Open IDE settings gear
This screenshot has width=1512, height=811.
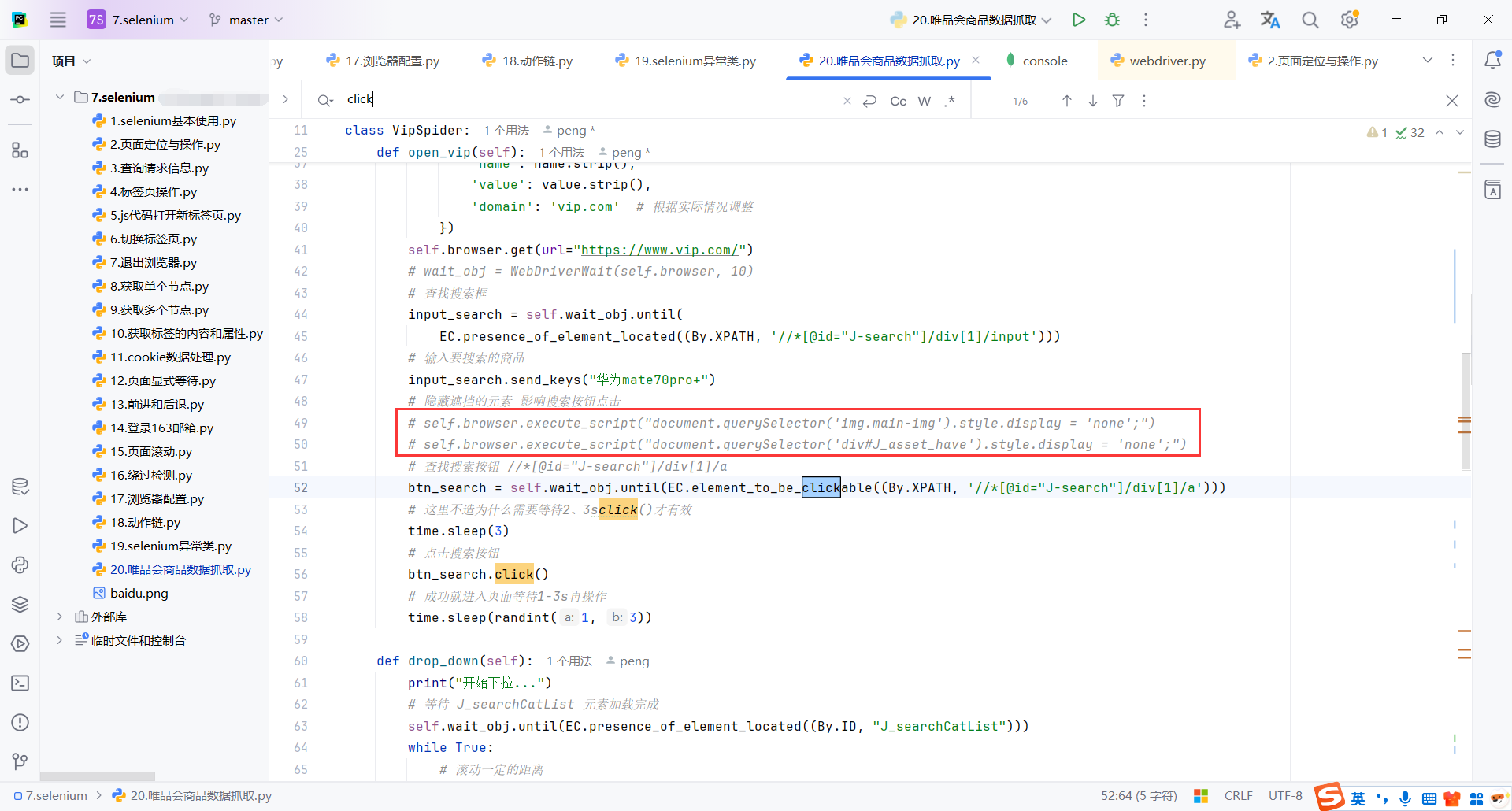(1350, 20)
